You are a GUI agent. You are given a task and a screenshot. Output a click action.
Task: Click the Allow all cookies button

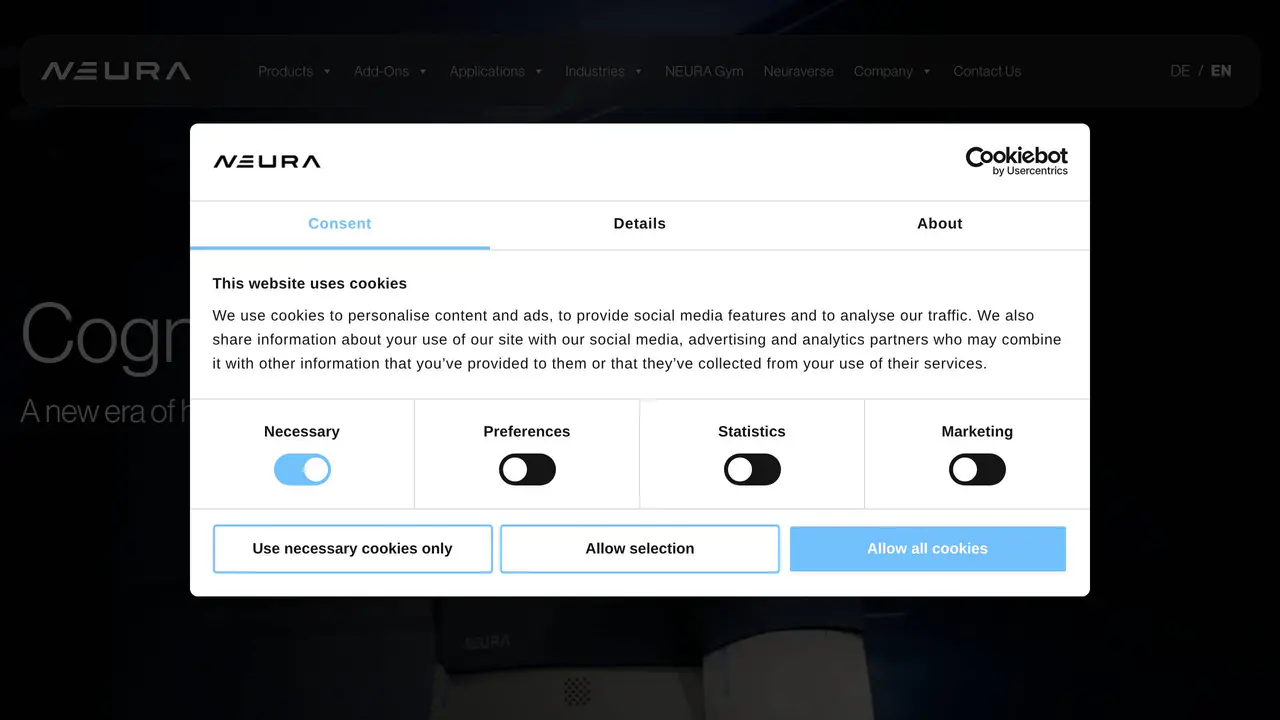click(927, 549)
